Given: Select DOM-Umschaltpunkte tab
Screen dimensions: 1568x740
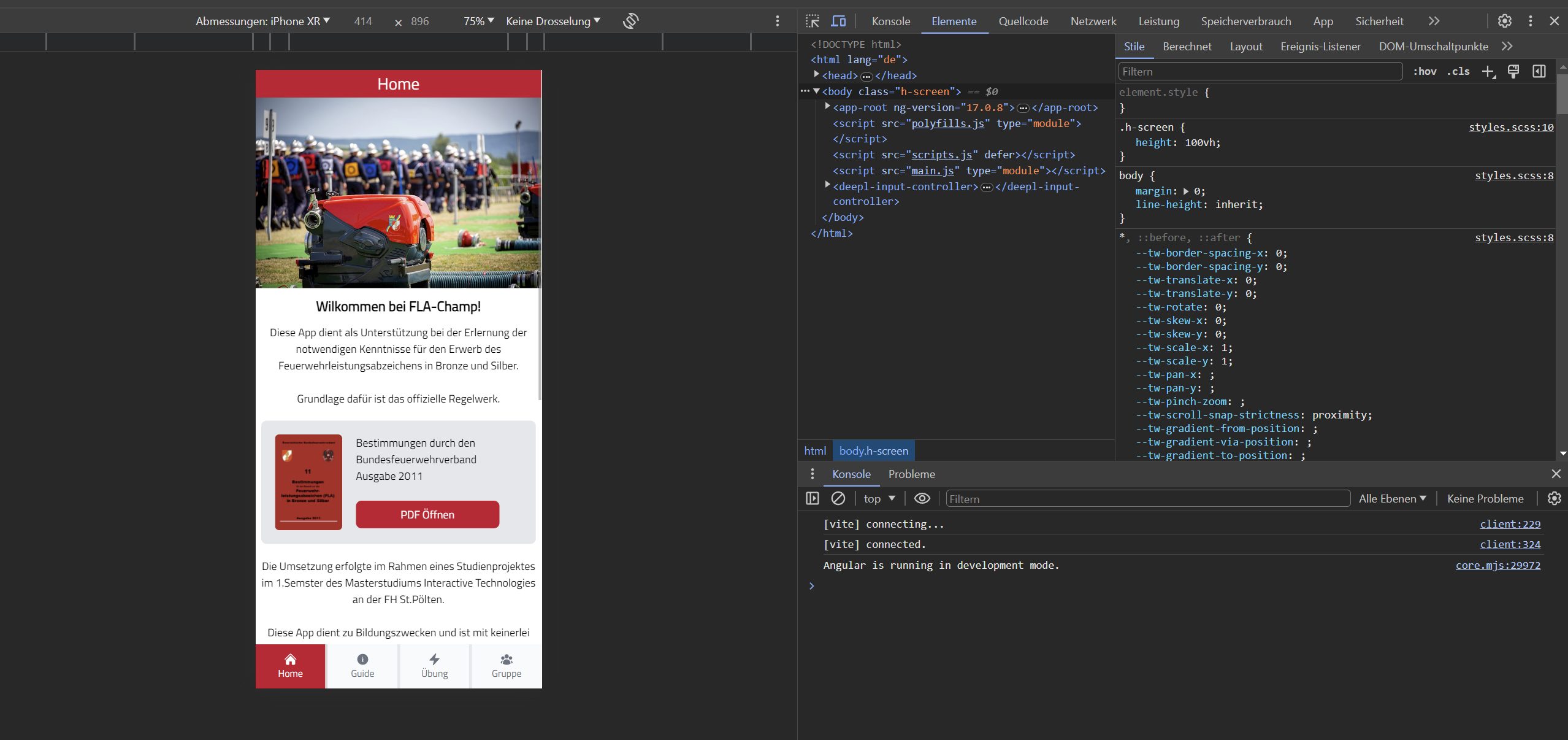Looking at the screenshot, I should coord(1433,46).
